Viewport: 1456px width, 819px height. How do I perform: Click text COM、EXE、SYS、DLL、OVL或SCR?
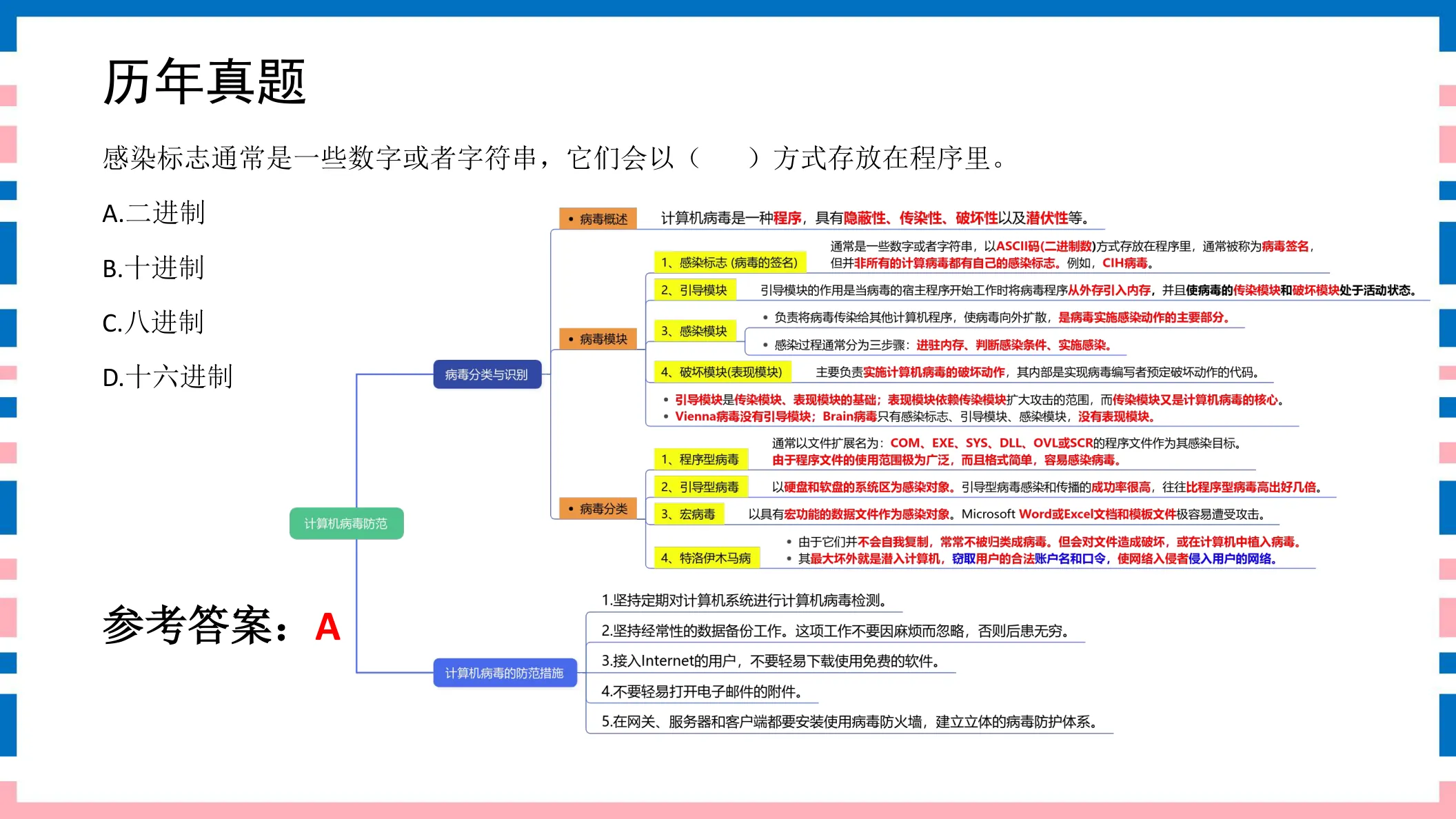(x=991, y=443)
